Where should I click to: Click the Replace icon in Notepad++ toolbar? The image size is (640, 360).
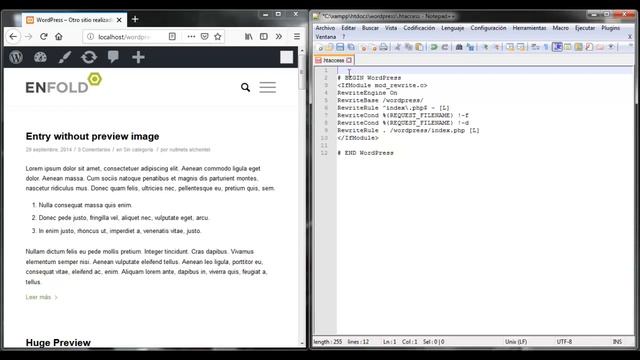pos(470,47)
